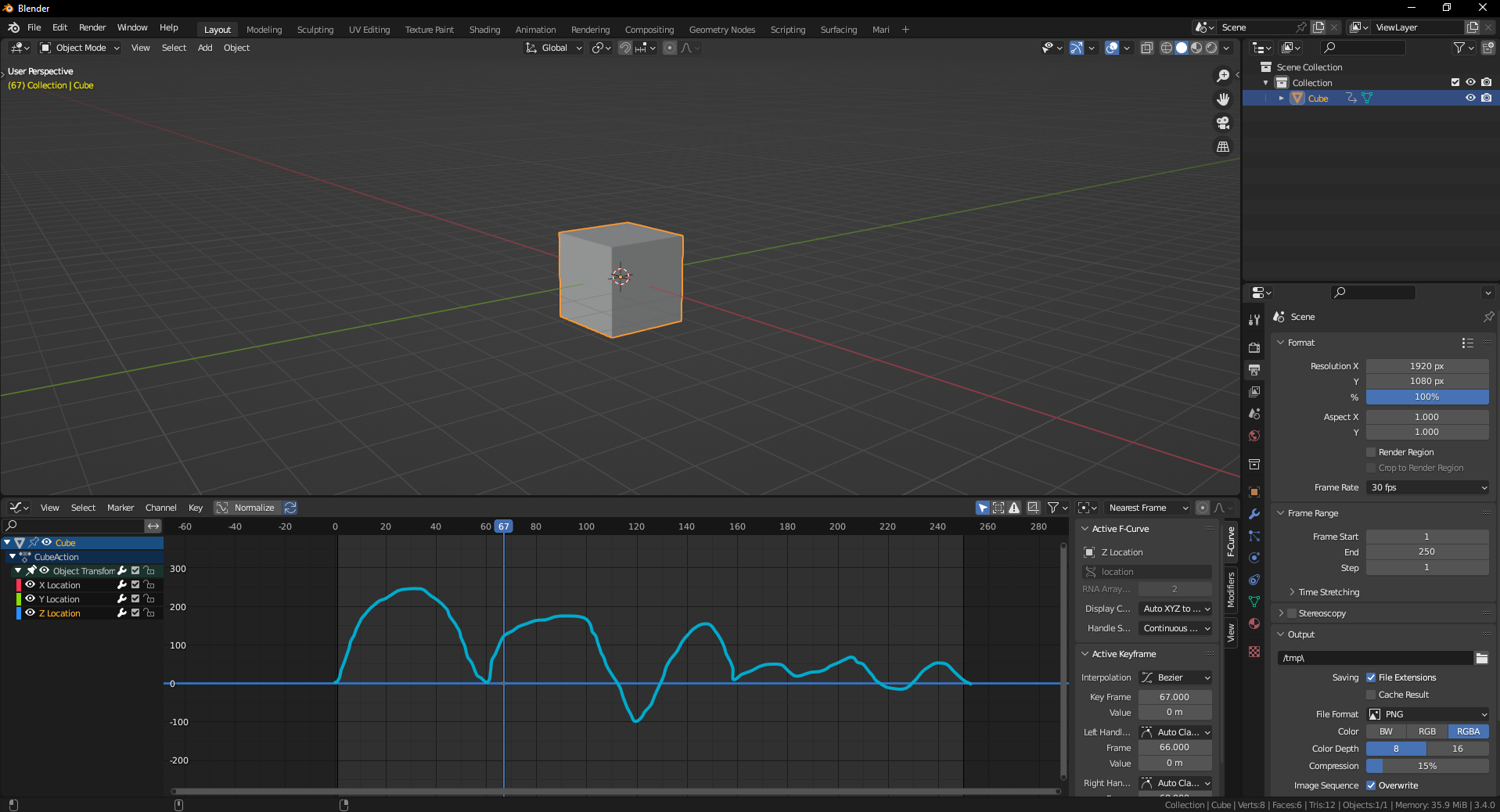Image resolution: width=1500 pixels, height=812 pixels.
Task: Click the pan hand viewport gizmo
Action: [x=1223, y=99]
